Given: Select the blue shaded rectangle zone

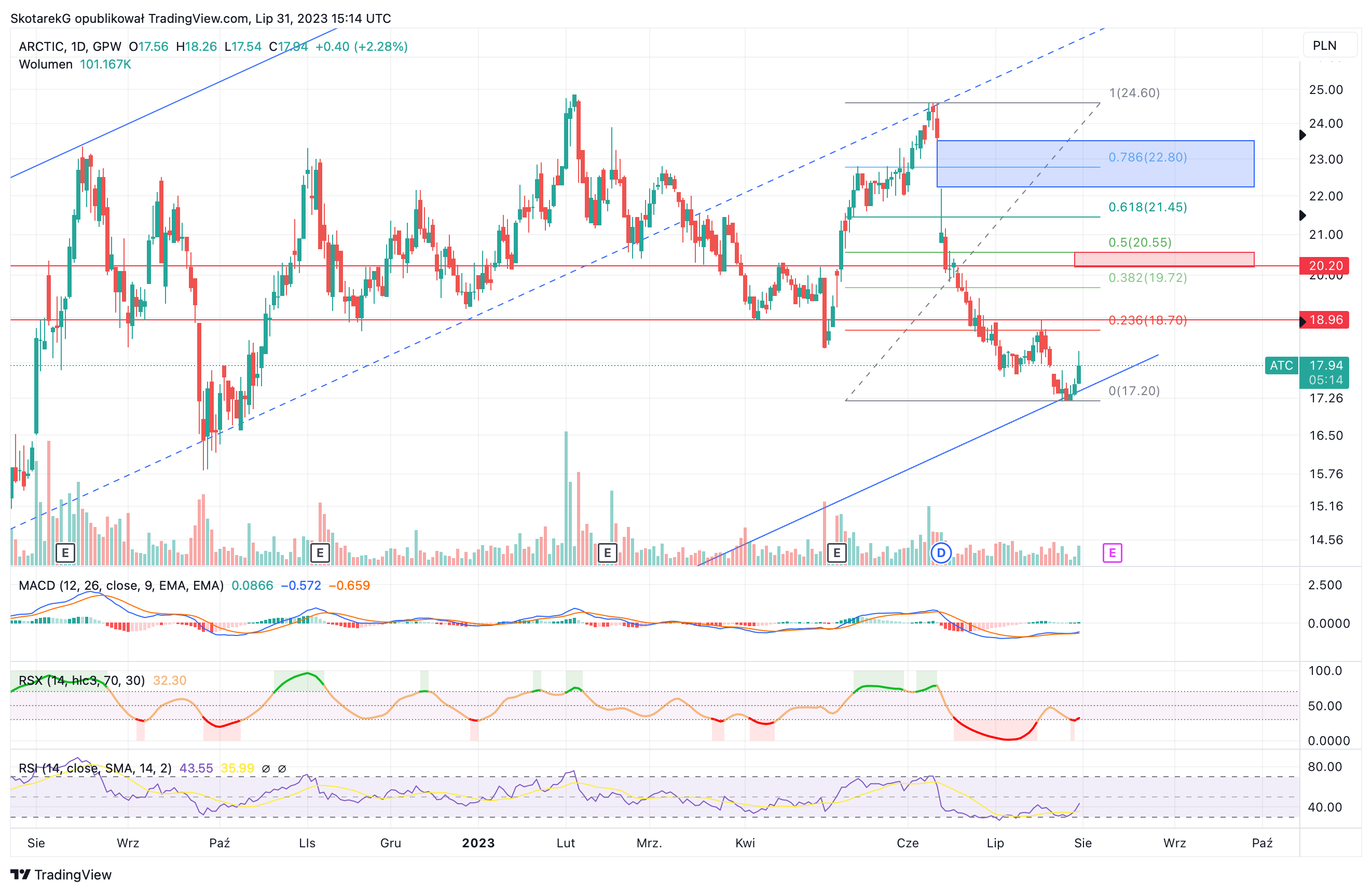Looking at the screenshot, I should (1095, 164).
